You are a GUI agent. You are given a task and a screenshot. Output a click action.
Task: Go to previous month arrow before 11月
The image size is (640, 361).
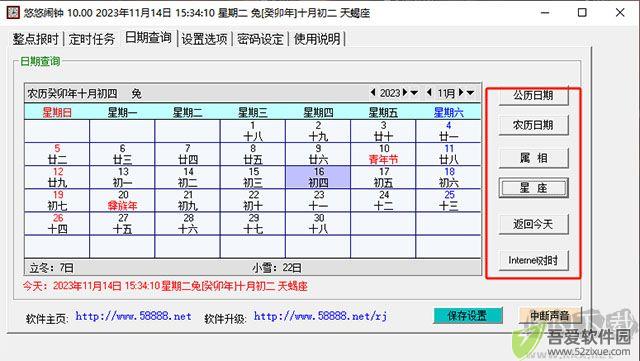(x=429, y=93)
